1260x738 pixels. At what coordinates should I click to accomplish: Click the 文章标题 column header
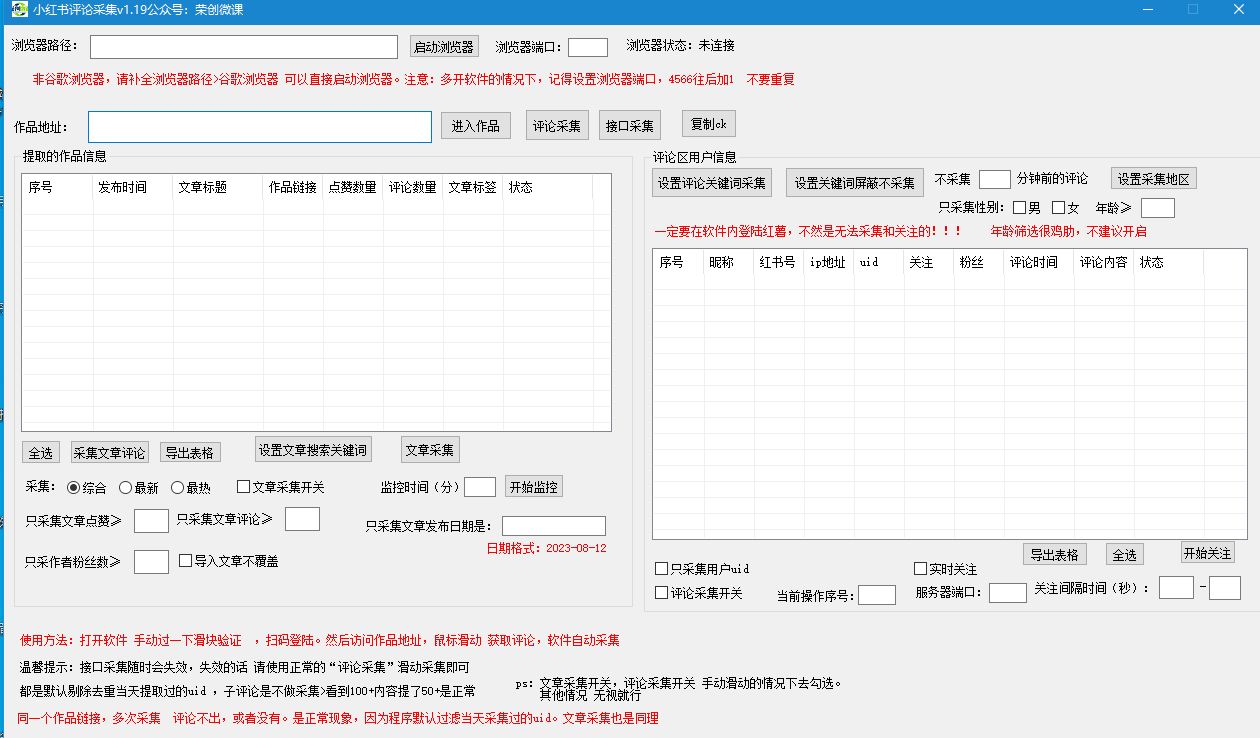pyautogui.click(x=218, y=188)
